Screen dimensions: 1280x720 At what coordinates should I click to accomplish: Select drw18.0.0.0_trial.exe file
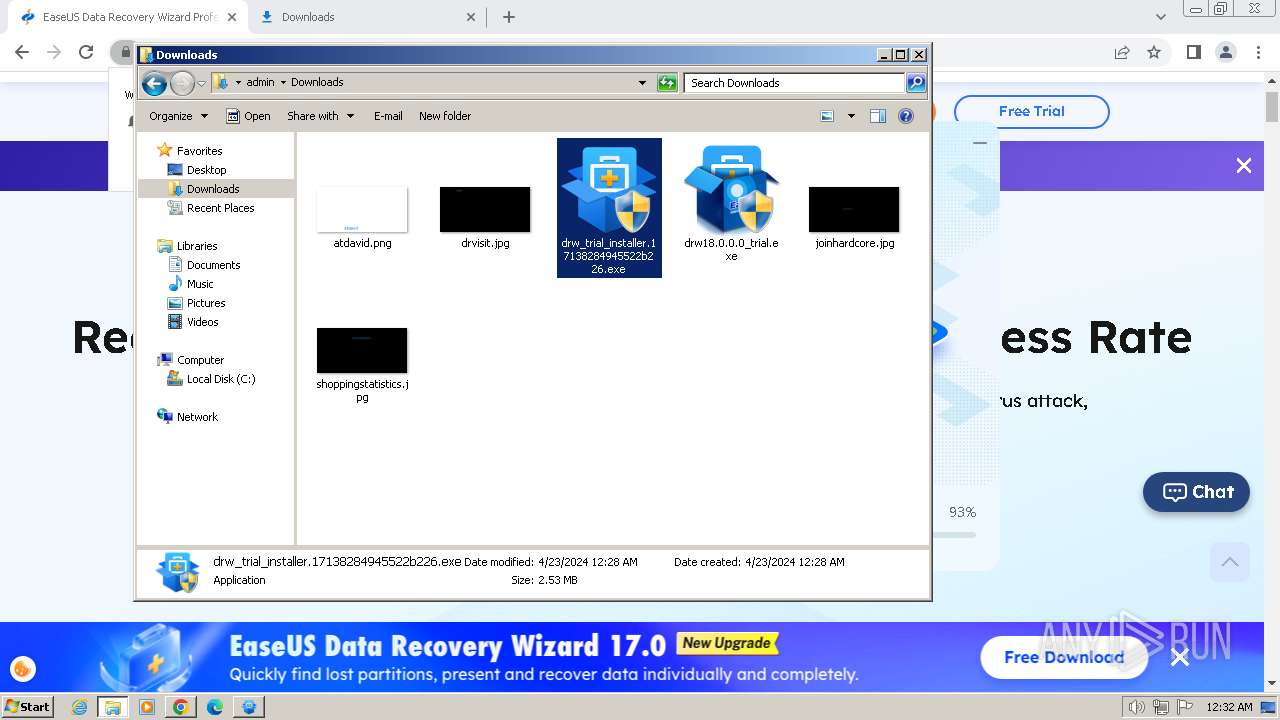pos(731,203)
